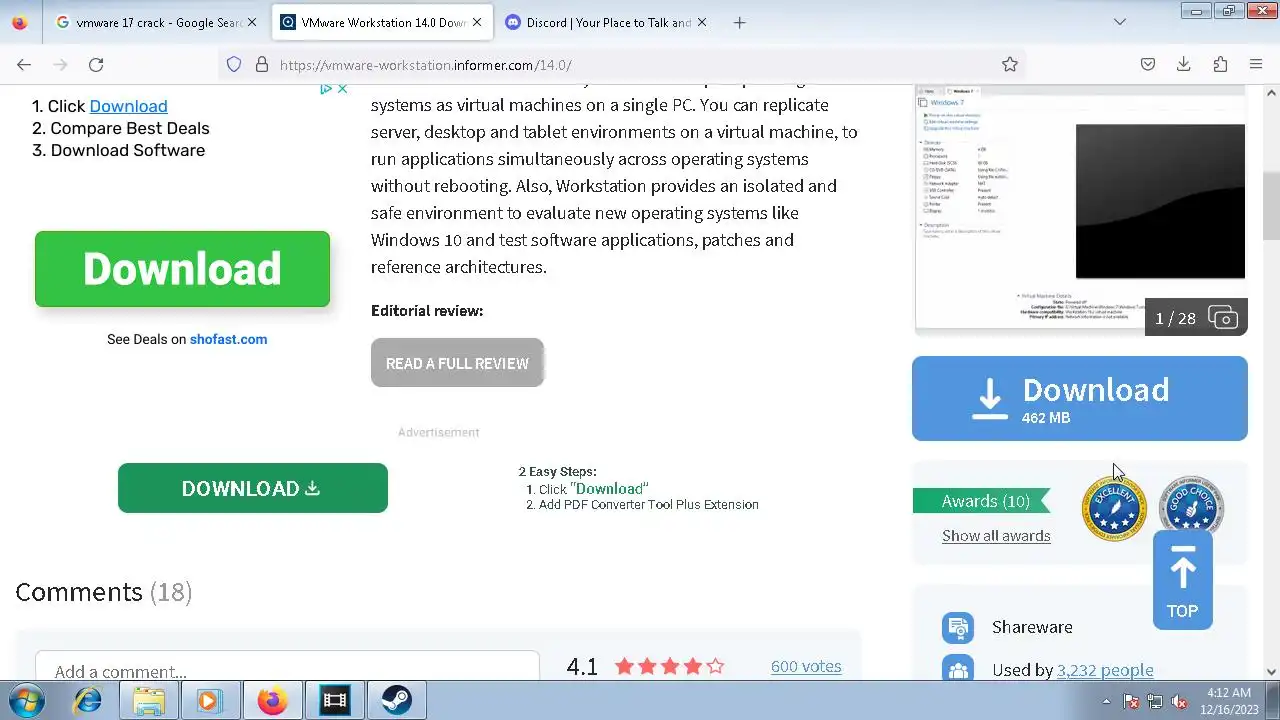Click the Awards (10) ribbon label
The width and height of the screenshot is (1280, 720).
982,501
